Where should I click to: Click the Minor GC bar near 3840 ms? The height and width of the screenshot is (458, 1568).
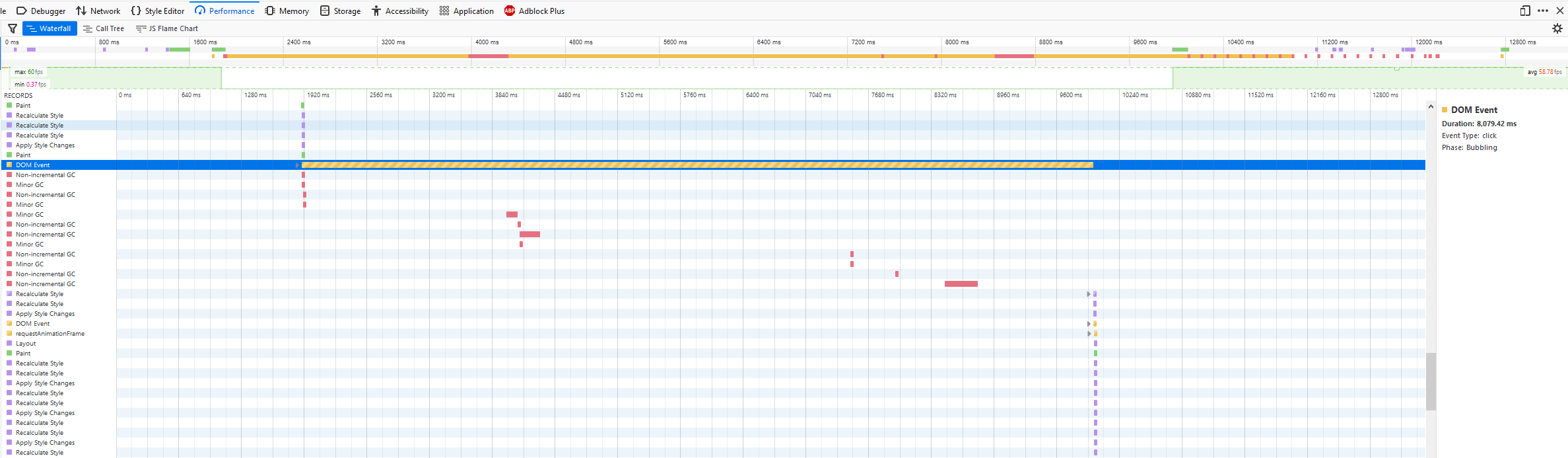[512, 215]
